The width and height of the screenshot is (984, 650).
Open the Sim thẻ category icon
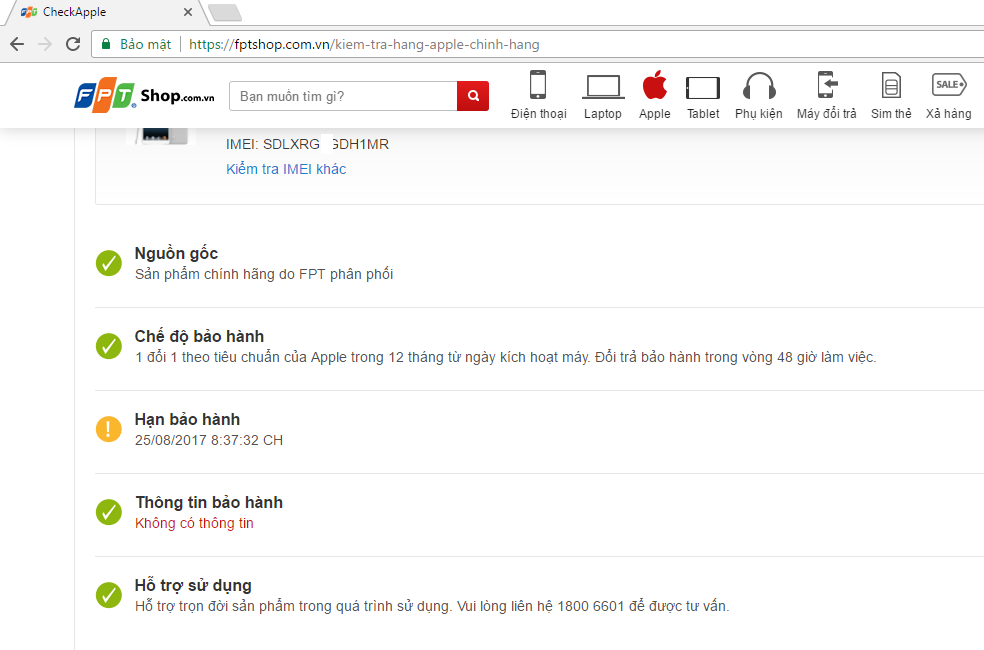(x=891, y=95)
